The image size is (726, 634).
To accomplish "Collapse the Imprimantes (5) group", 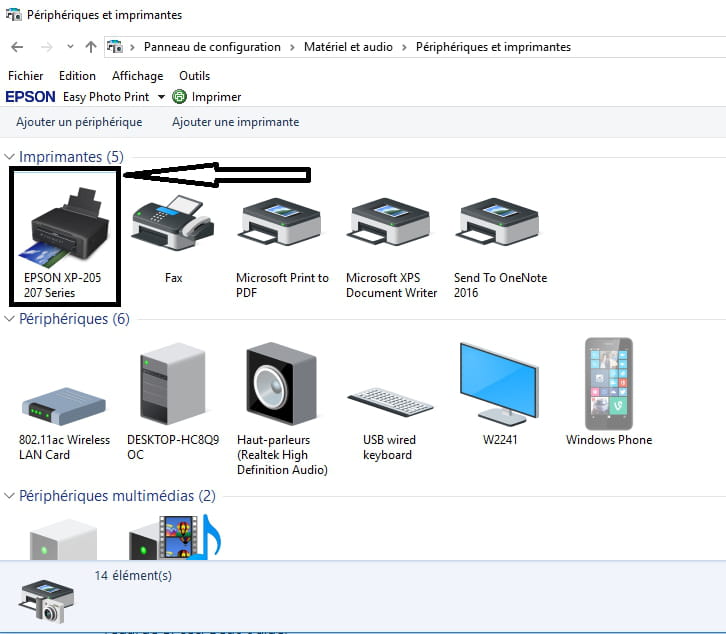I will (x=9, y=157).
